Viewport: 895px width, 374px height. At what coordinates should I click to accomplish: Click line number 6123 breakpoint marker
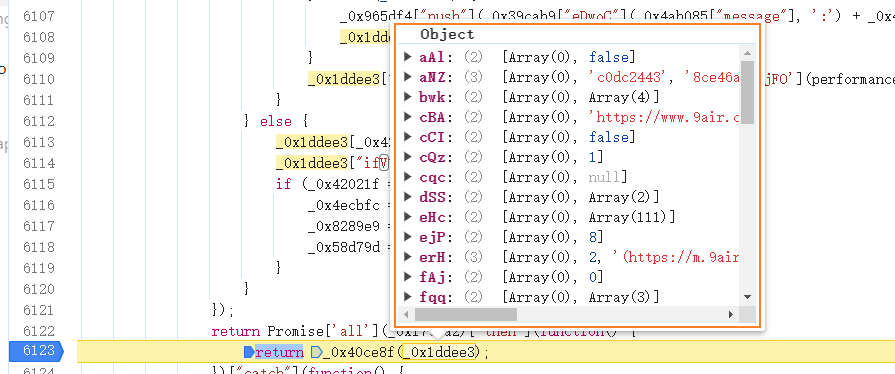(36, 351)
